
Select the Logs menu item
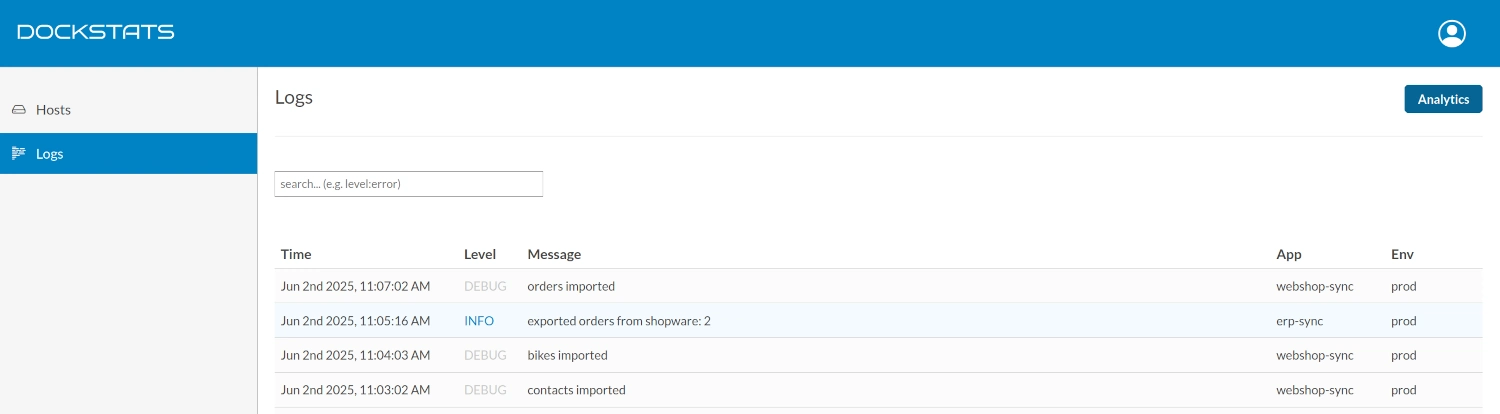click(128, 154)
